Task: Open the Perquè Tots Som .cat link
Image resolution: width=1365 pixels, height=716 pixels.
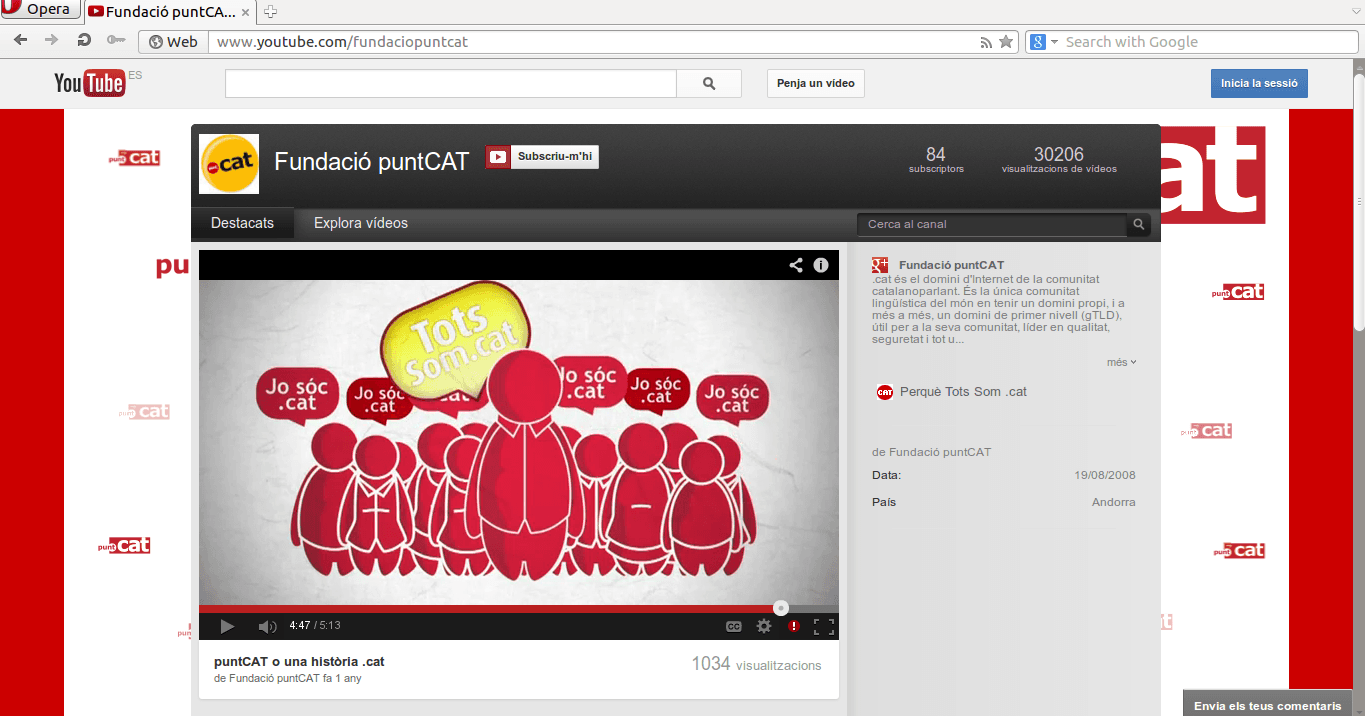Action: tap(963, 392)
